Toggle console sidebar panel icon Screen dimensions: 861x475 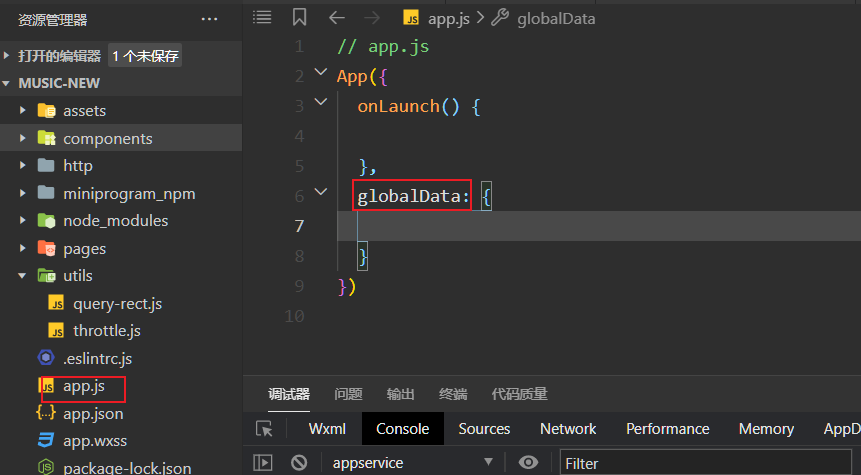click(x=263, y=462)
